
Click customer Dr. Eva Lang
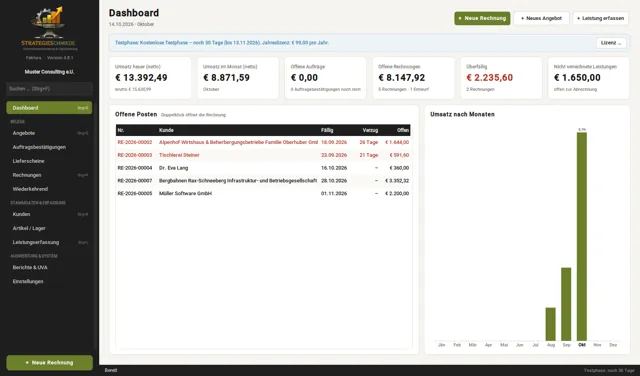point(173,168)
